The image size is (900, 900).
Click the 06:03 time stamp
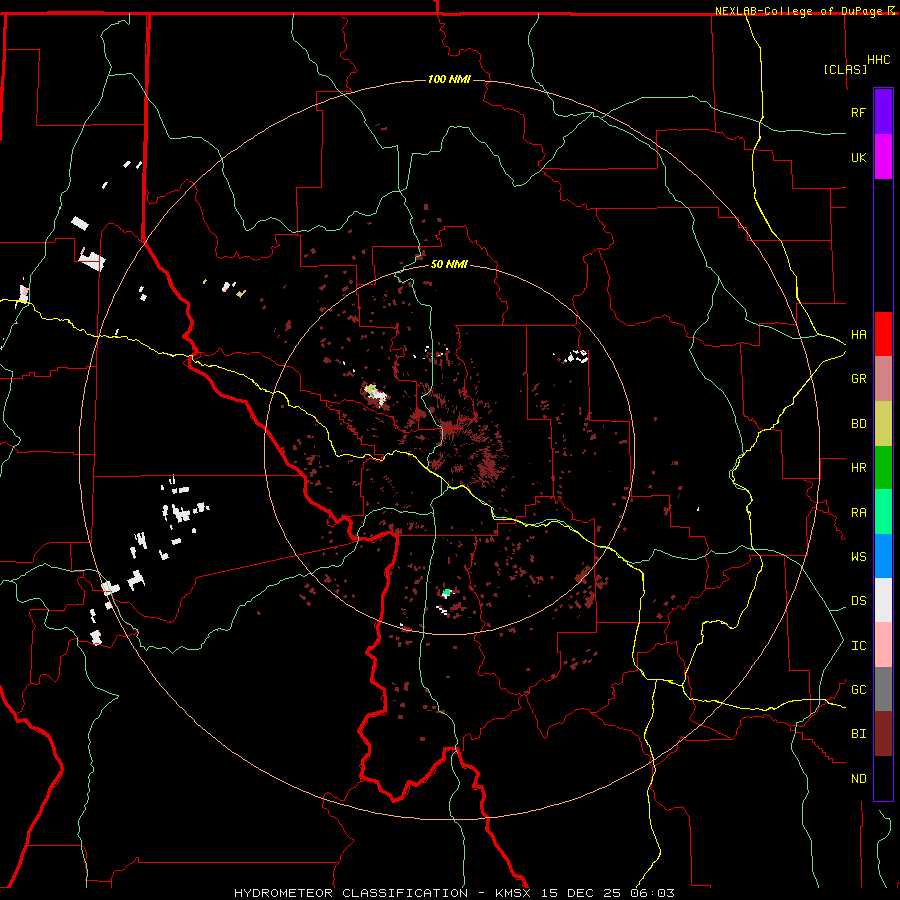pyautogui.click(x=652, y=893)
